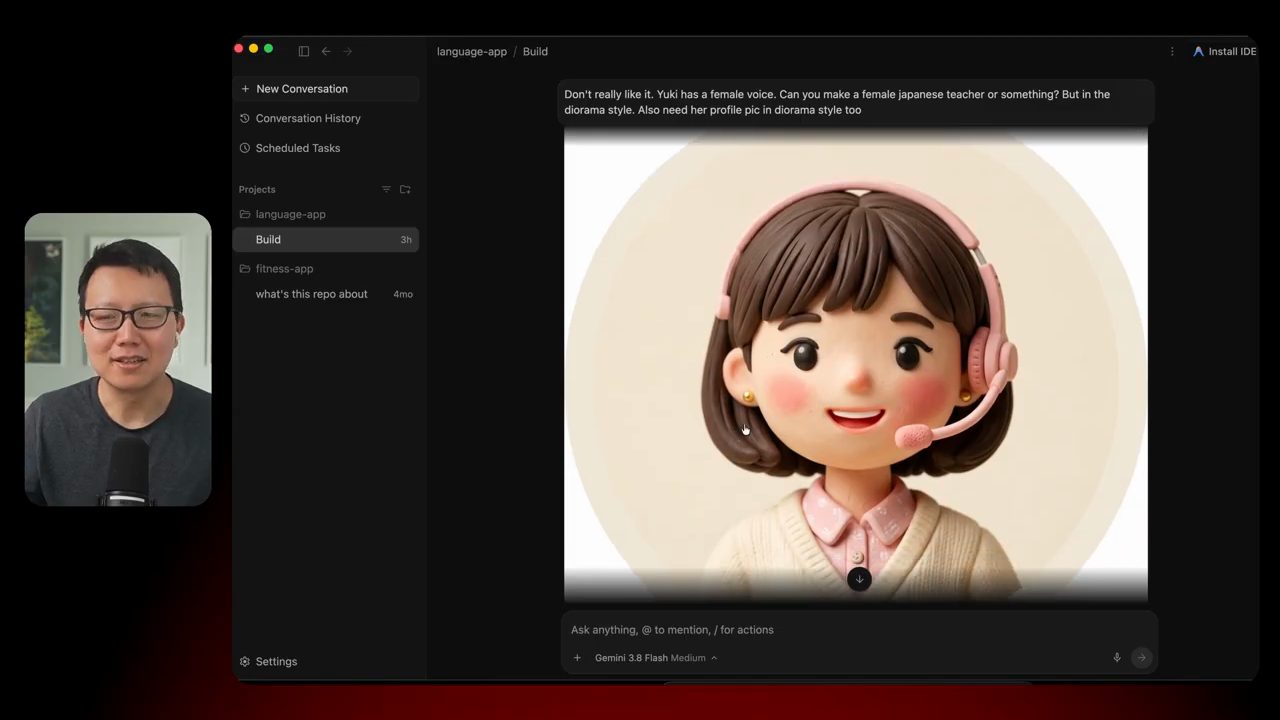This screenshot has width=1280, height=720.
Task: Open the Gemini 3.8 Flash model dropdown
Action: (656, 657)
